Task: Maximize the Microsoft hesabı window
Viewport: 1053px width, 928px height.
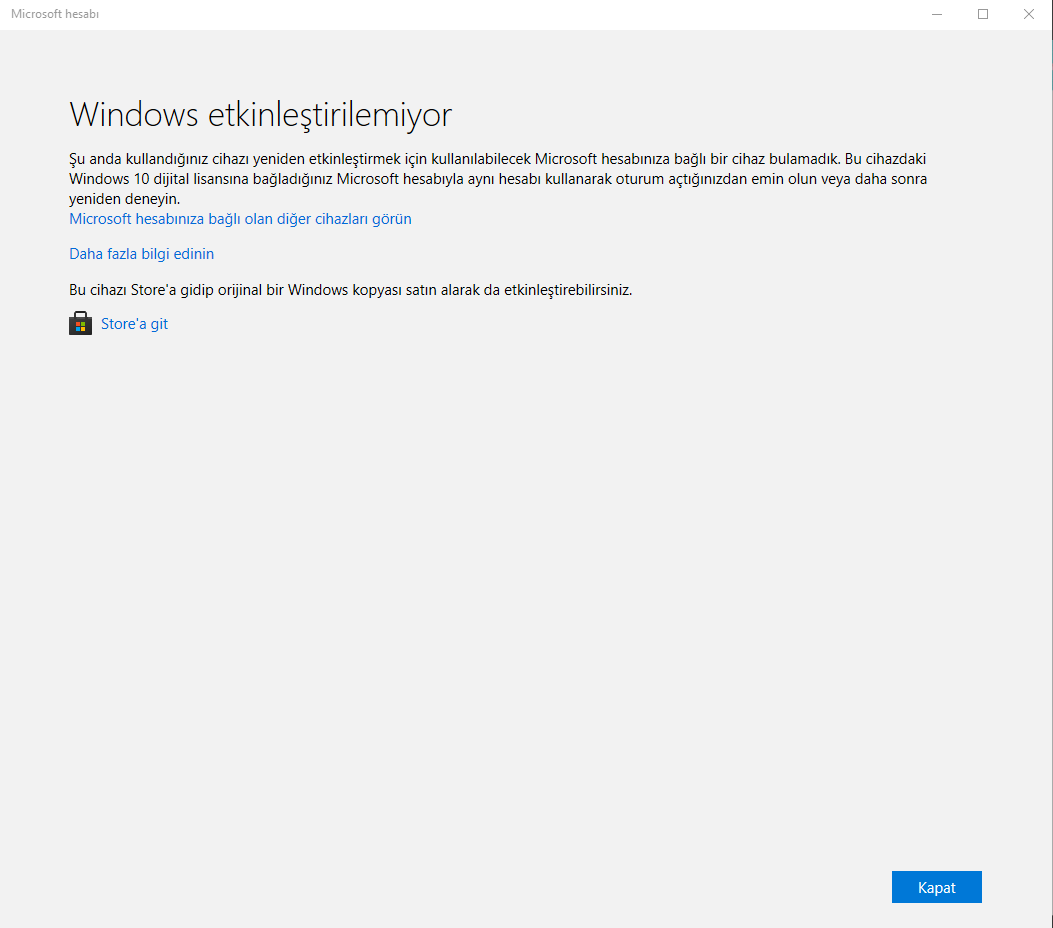Action: (x=982, y=14)
